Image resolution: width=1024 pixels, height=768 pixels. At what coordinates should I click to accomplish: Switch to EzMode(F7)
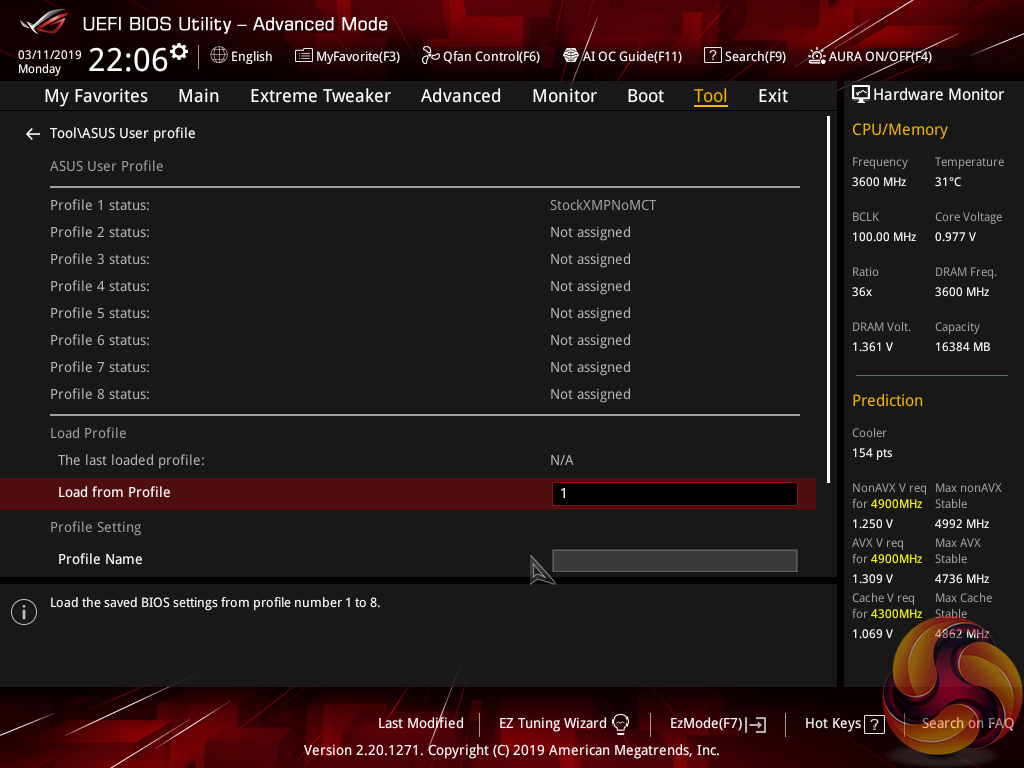click(707, 723)
